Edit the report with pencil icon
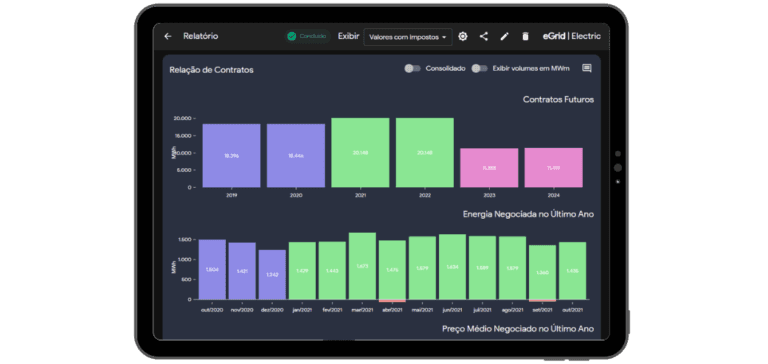The image size is (768, 364). 504,36
